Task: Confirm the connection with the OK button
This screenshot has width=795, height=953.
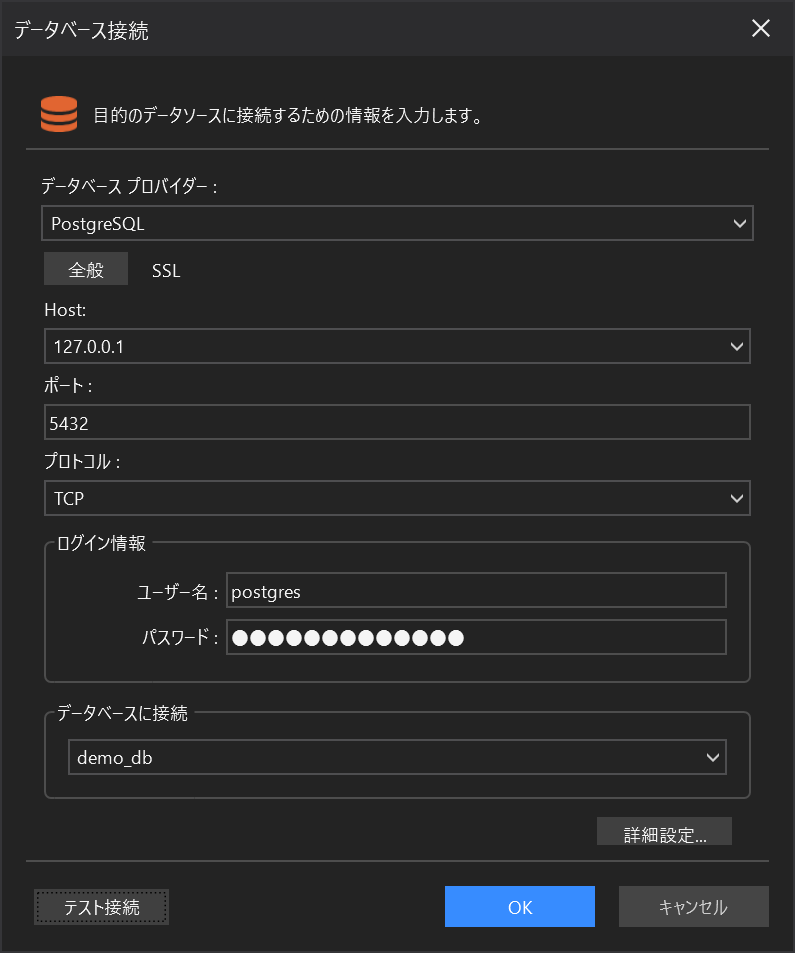Action: pyautogui.click(x=519, y=907)
